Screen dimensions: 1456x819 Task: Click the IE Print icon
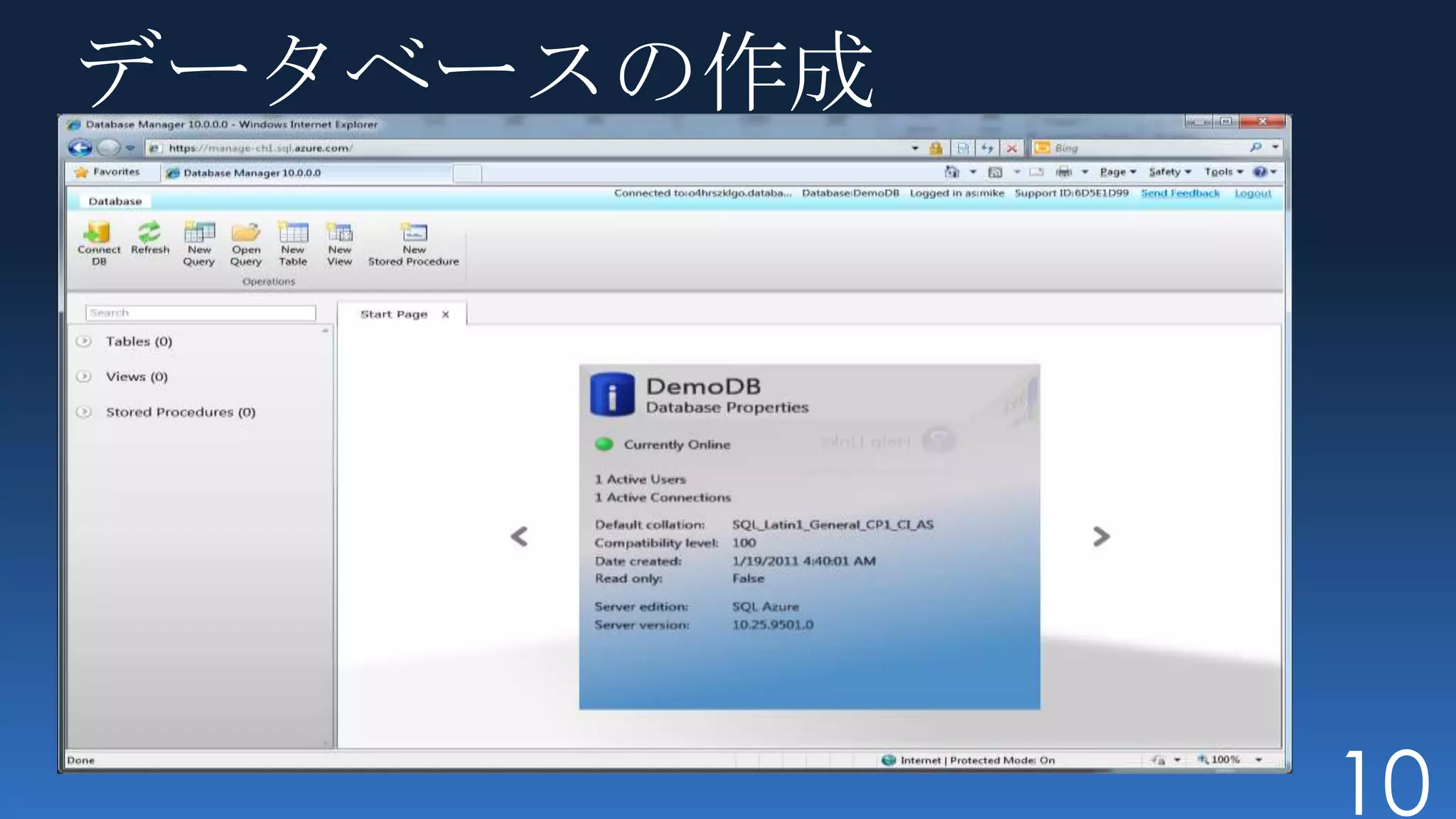1064,172
